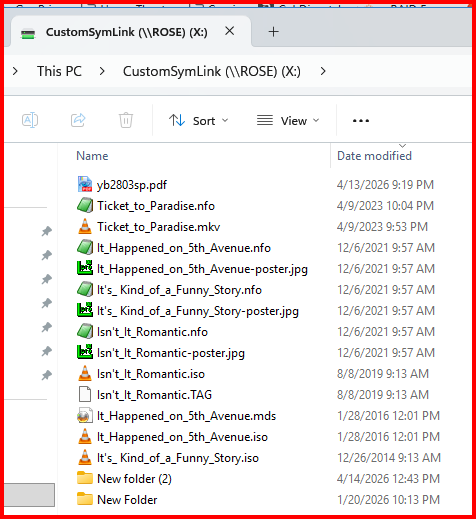
Task: Click CustomSymLink (\\ROSE) (X:) breadcrumb segment
Action: (212, 71)
